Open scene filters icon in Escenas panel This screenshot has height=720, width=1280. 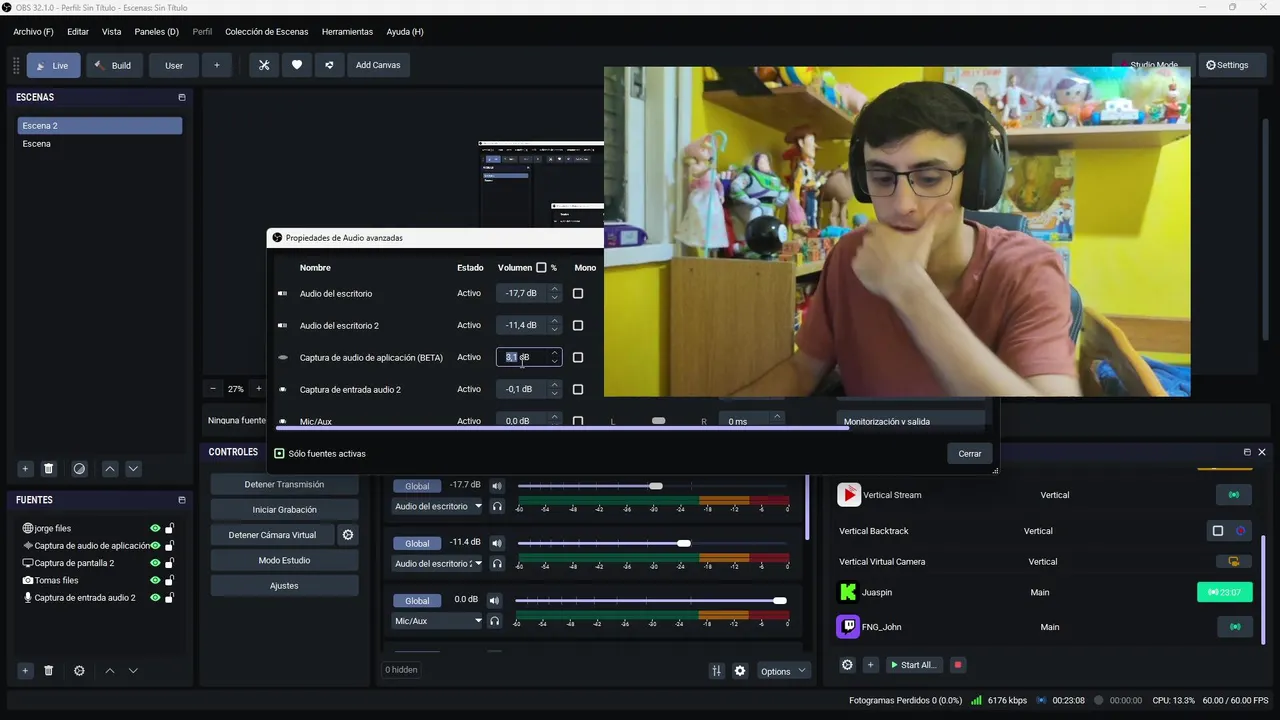(79, 468)
